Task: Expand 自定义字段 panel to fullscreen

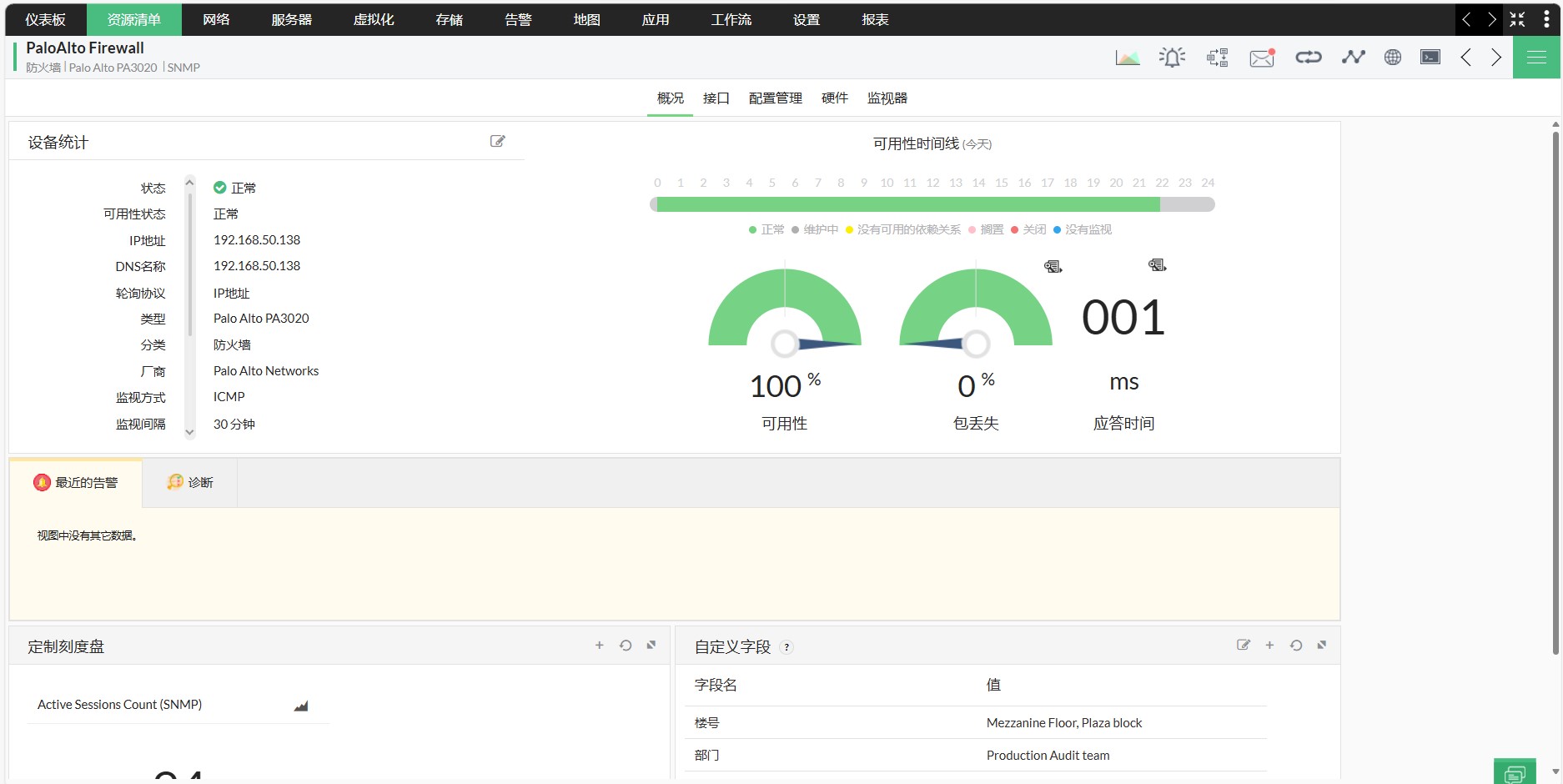Action: point(1321,645)
